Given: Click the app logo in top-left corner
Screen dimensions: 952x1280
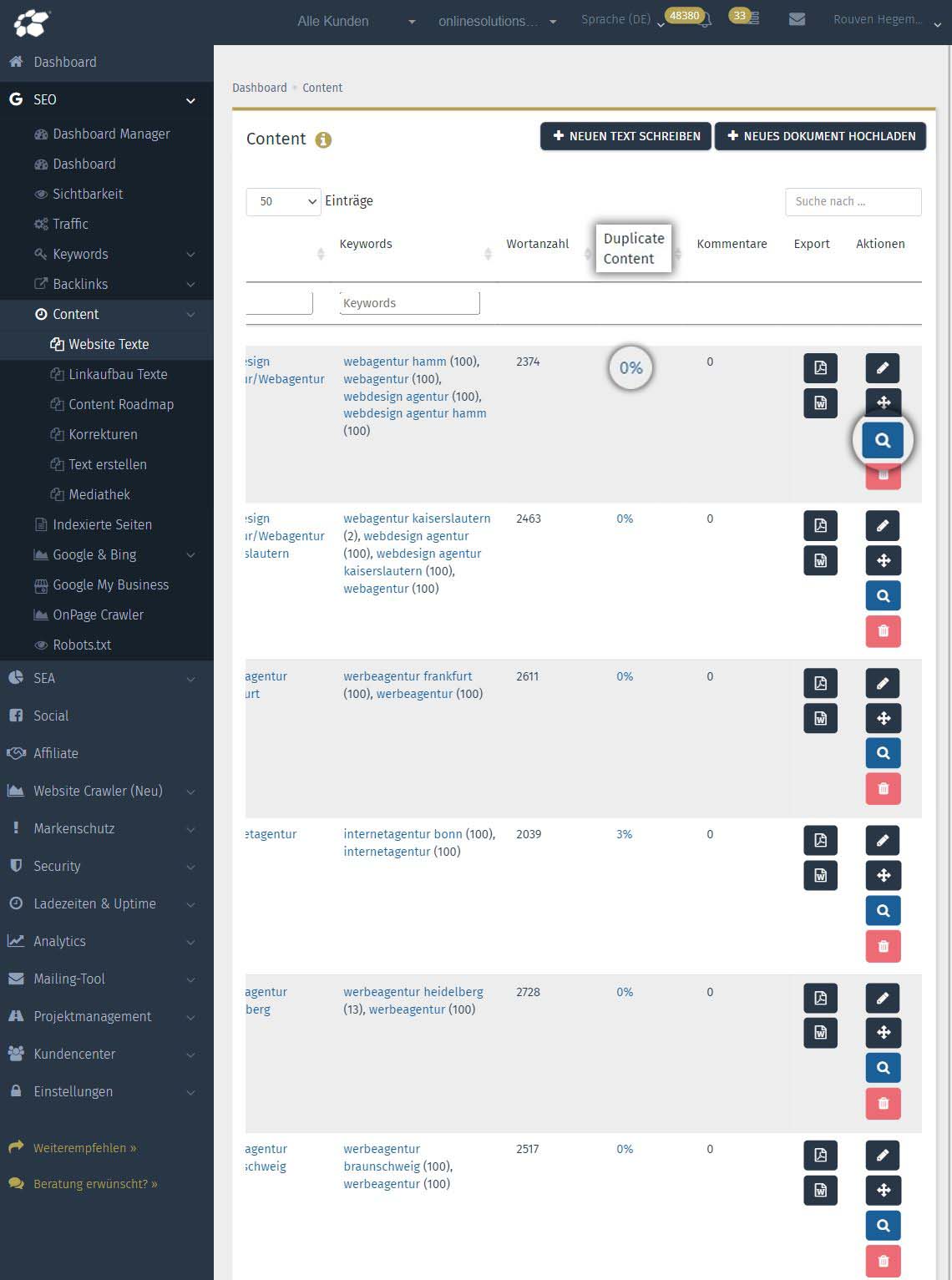Looking at the screenshot, I should click(x=32, y=23).
